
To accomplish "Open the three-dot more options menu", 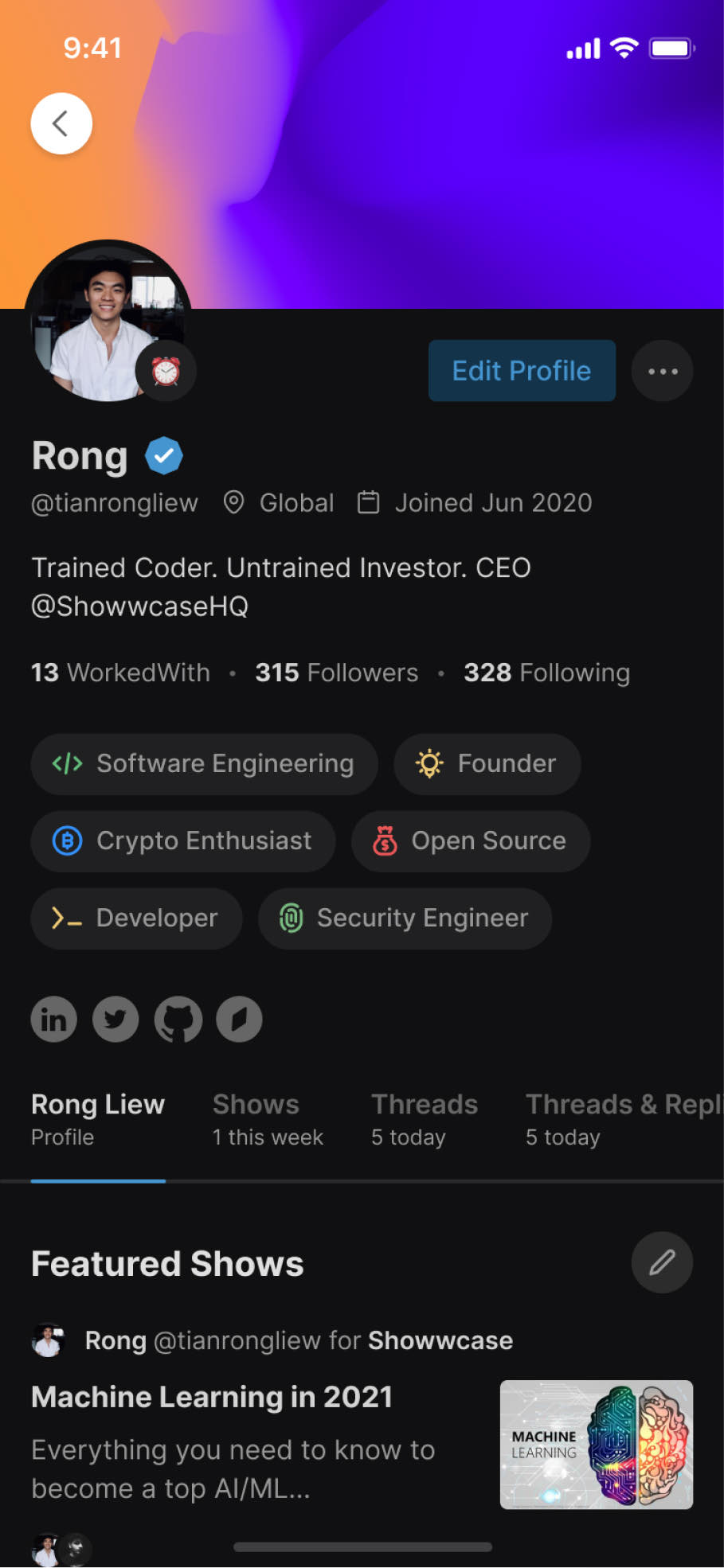I will [662, 371].
